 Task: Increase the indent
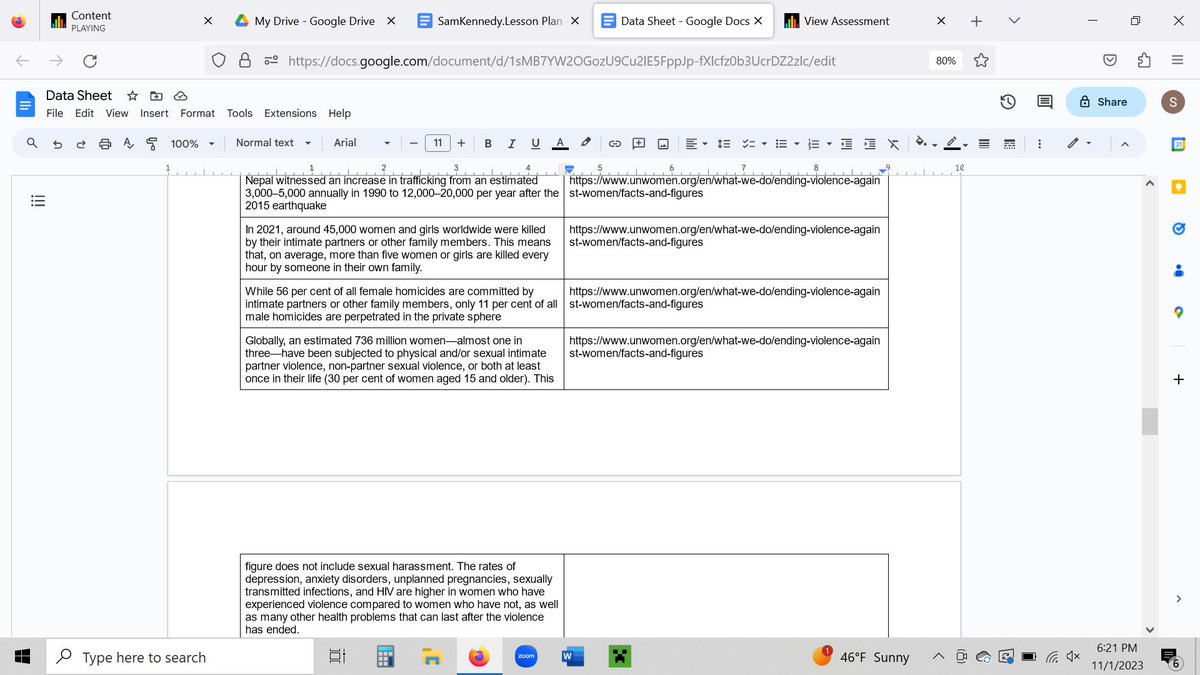point(870,143)
